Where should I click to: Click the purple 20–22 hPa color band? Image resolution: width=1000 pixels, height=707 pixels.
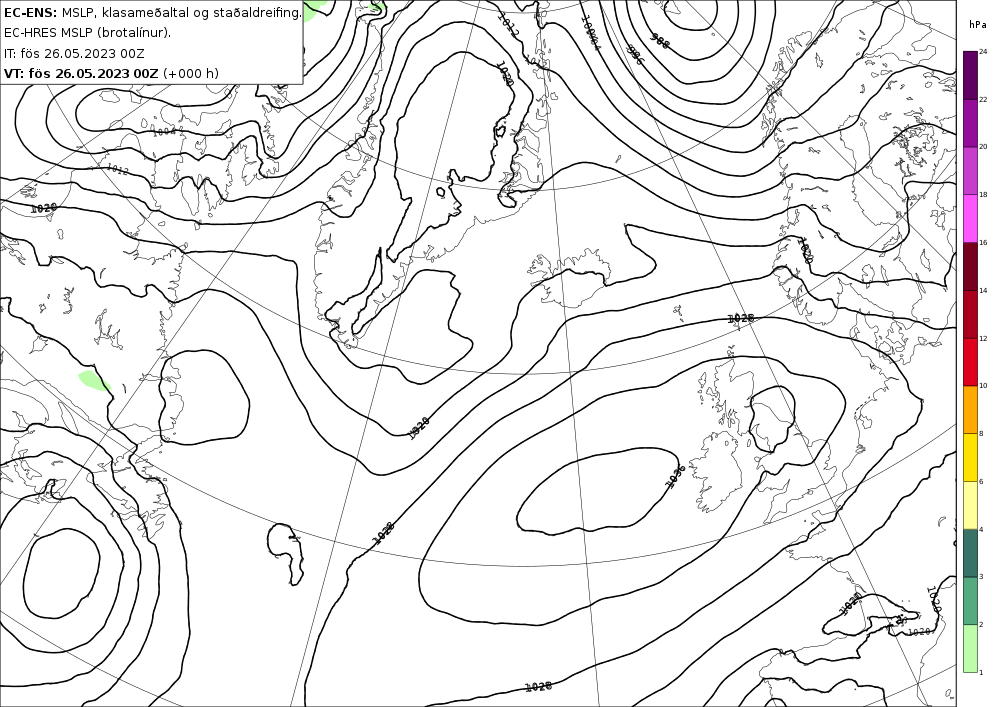[x=970, y=123]
